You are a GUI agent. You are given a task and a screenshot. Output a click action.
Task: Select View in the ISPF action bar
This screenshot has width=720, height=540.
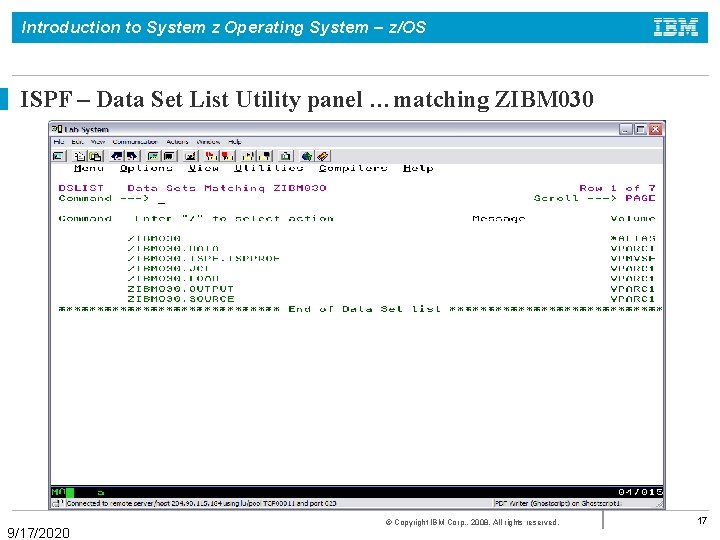204,168
